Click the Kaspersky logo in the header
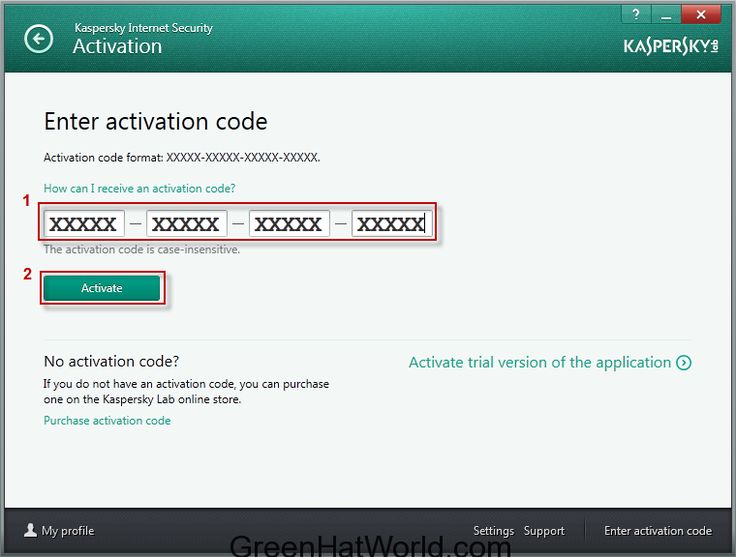Viewport: 736px width, 557px height. pyautogui.click(x=671, y=46)
